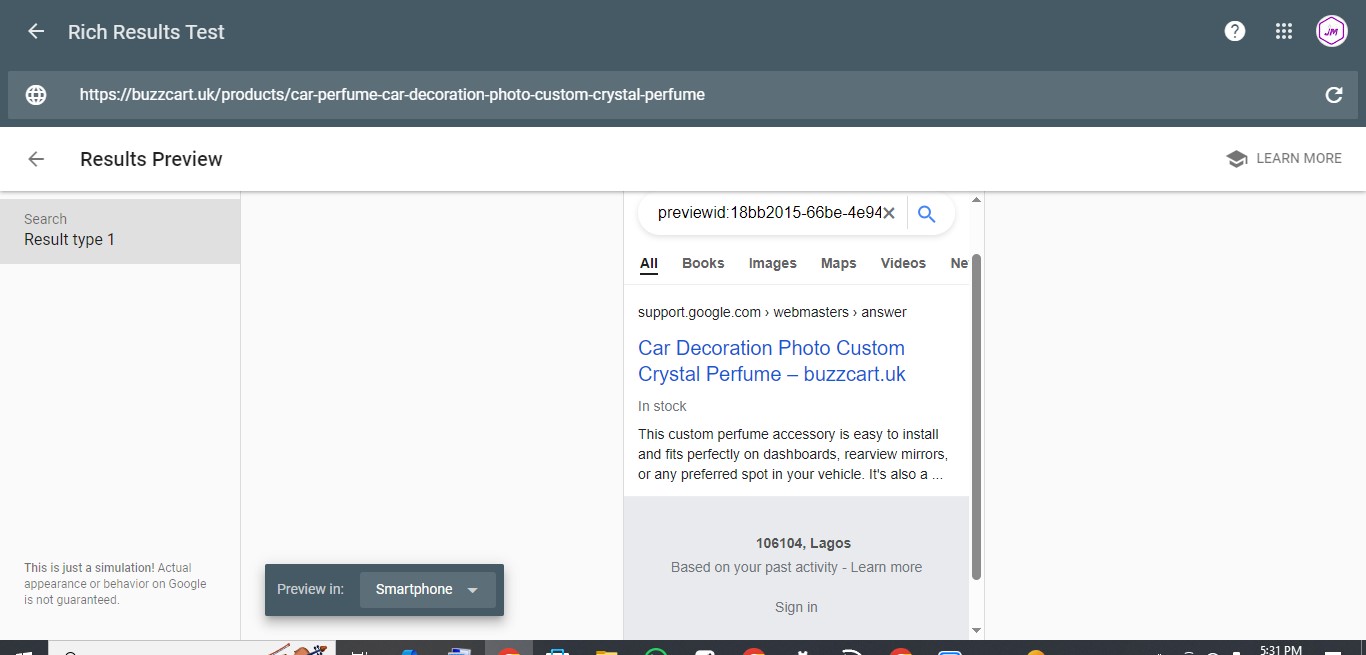Clear the previewid search text
The height and width of the screenshot is (655, 1366).
point(888,213)
